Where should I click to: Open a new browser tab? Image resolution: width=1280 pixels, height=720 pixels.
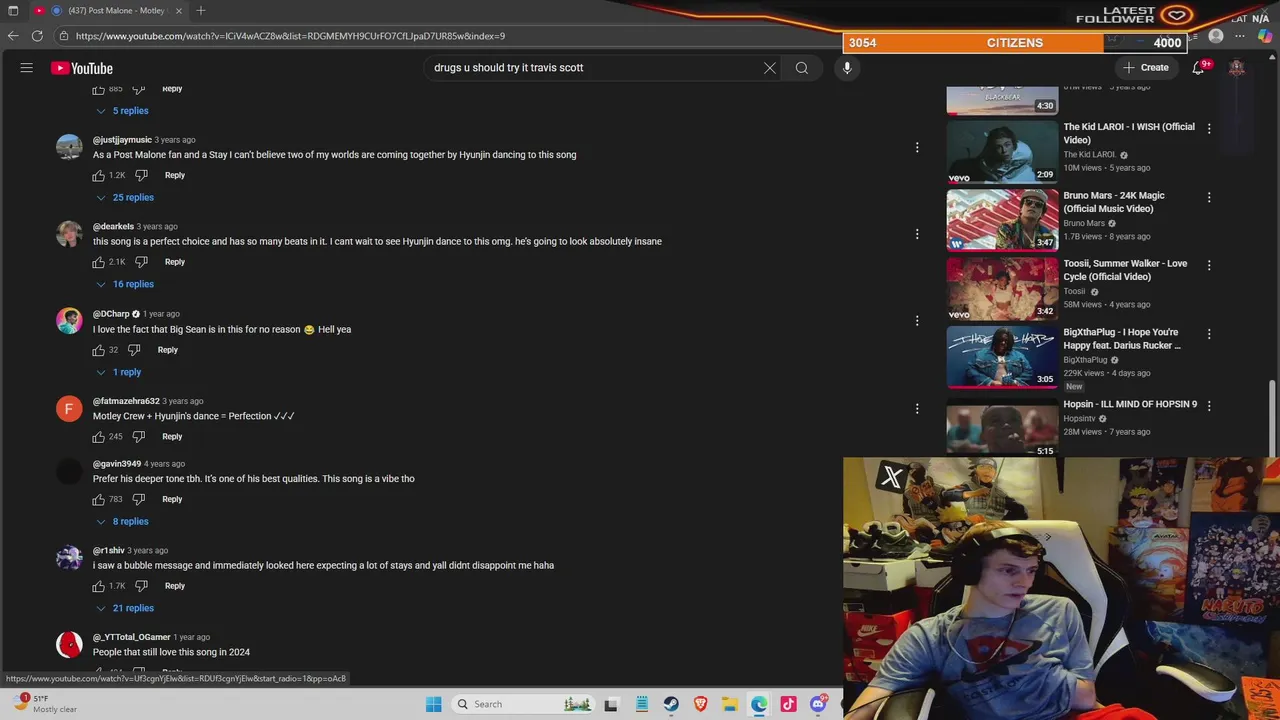[201, 10]
